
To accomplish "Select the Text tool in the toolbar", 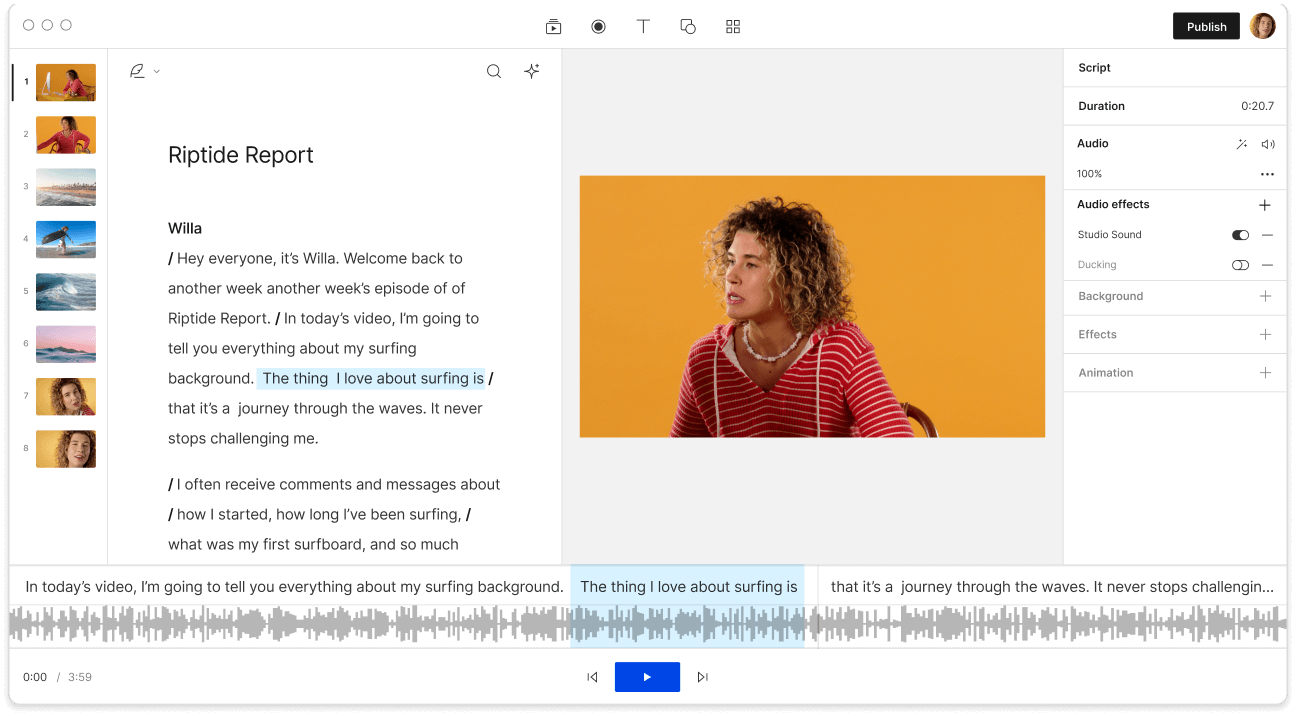I will 643,26.
